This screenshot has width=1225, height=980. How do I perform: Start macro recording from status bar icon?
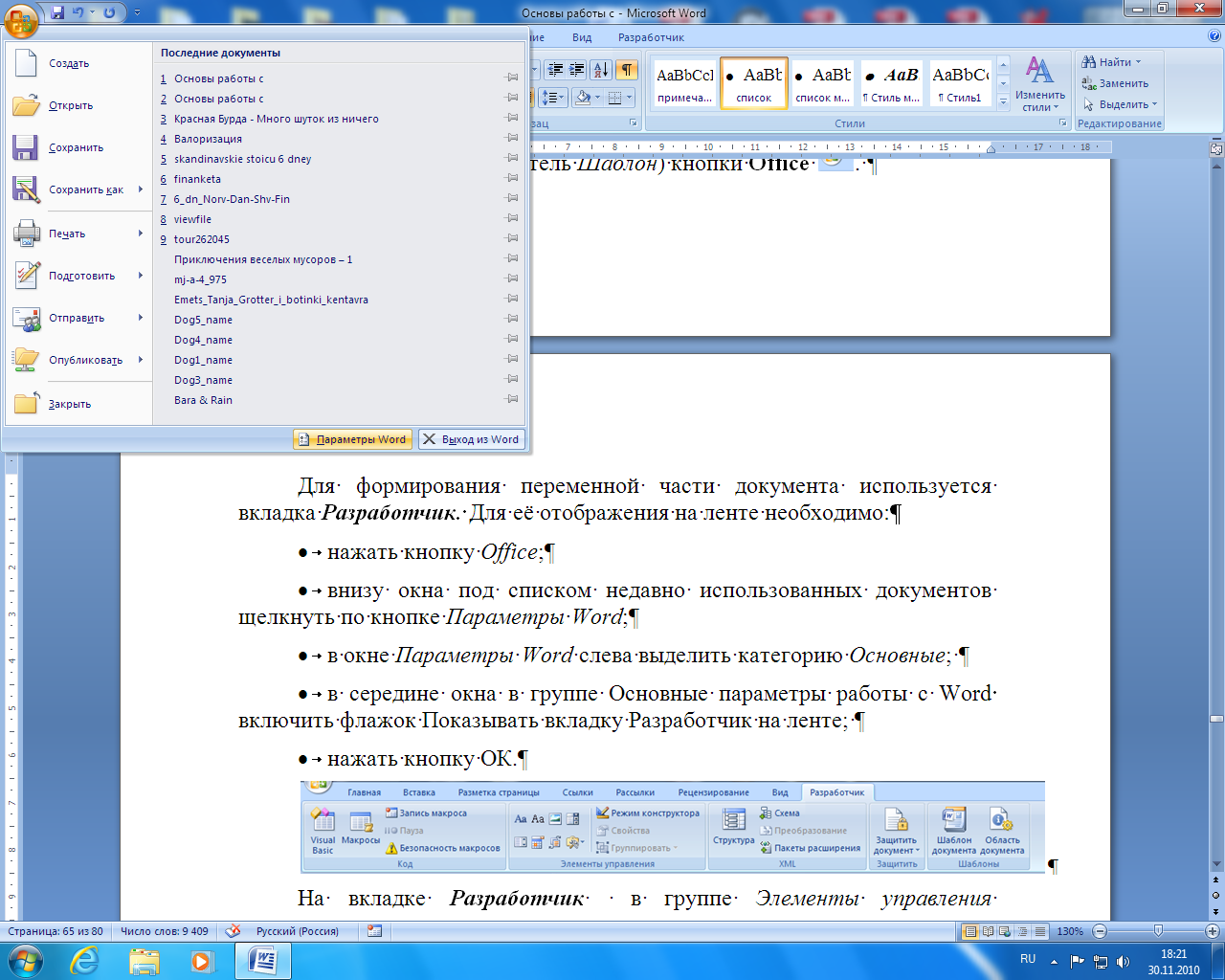click(x=374, y=930)
